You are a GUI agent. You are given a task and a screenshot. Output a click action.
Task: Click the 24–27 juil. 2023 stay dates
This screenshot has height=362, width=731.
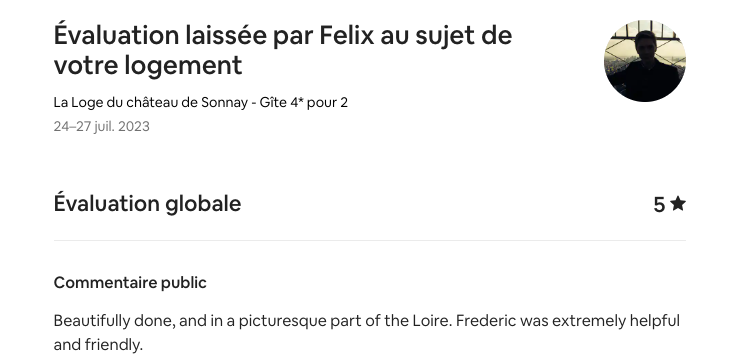(102, 126)
